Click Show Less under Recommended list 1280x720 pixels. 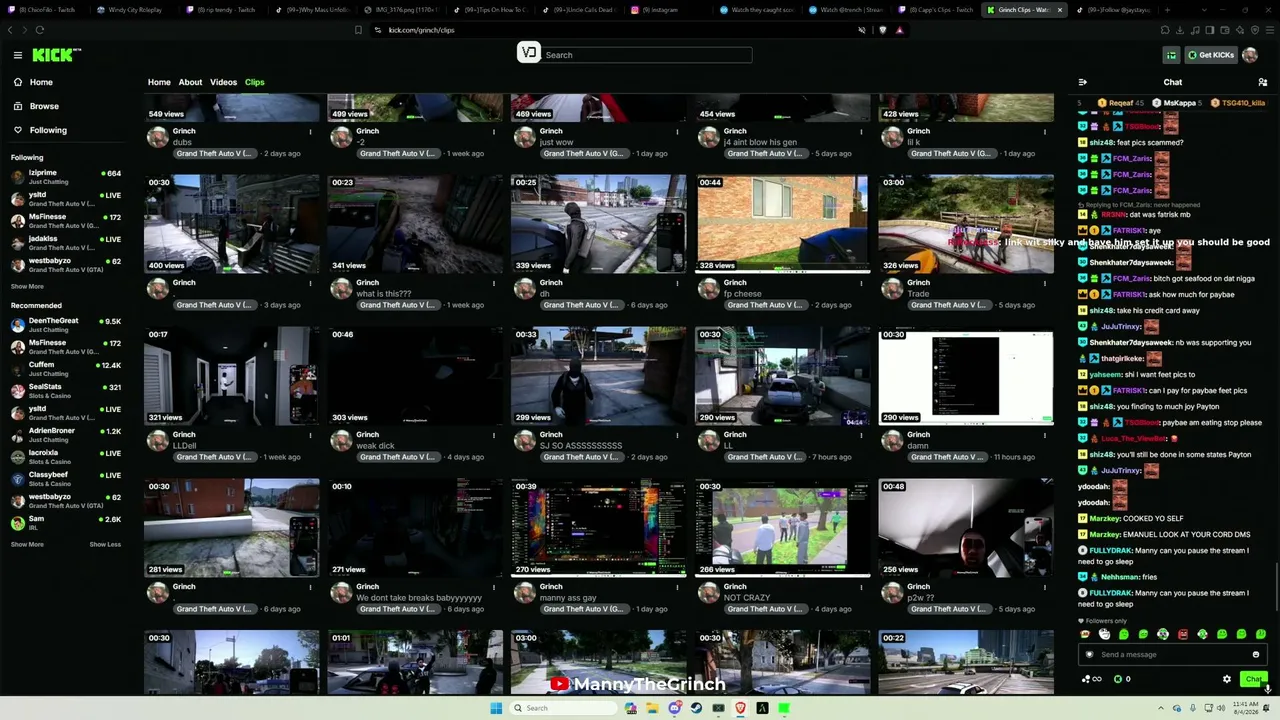coord(105,544)
